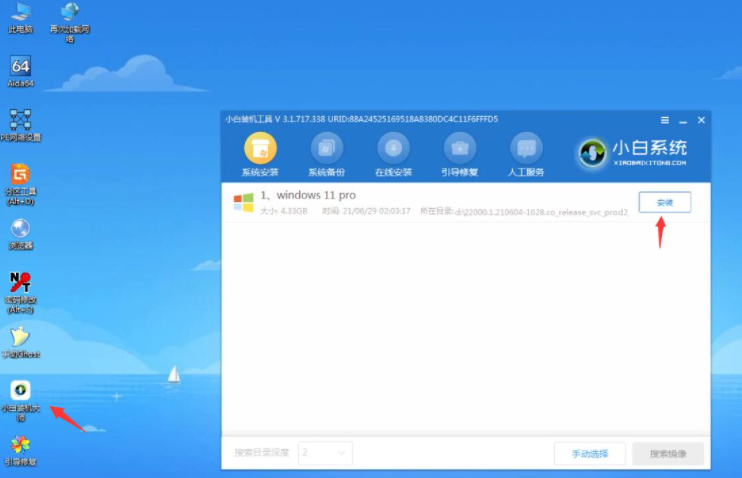Click the 所在目录 path text
This screenshot has height=478, width=742.
[x=524, y=212]
